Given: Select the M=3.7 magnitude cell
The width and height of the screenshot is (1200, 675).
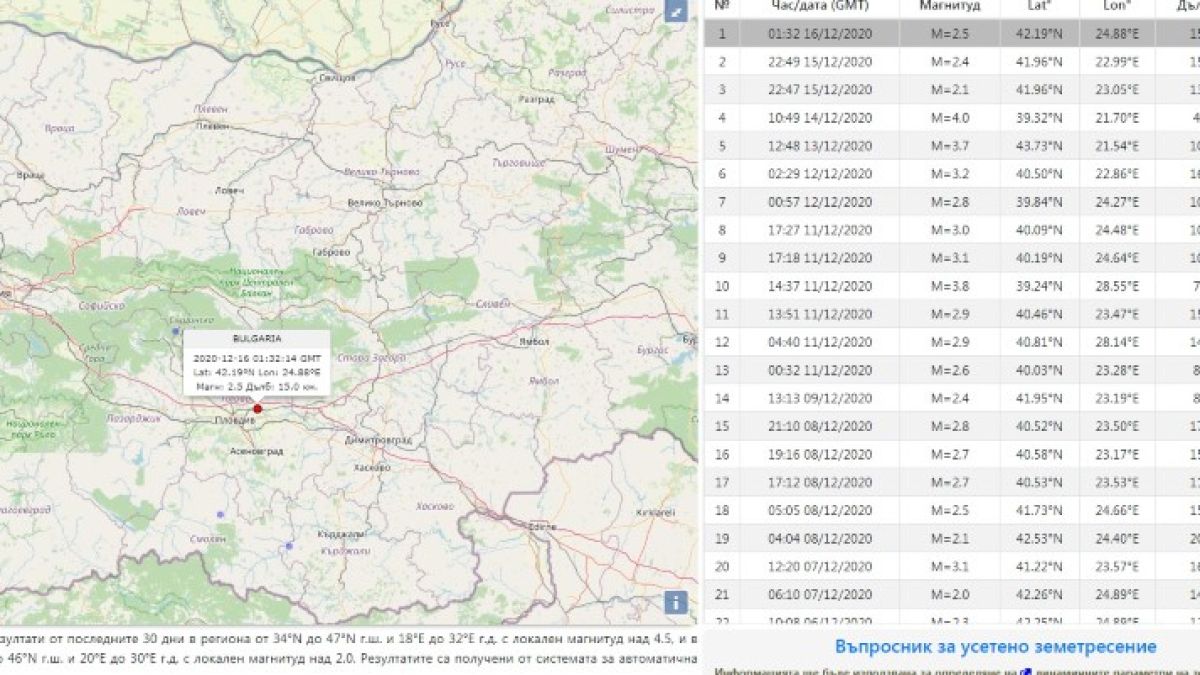Looking at the screenshot, I should coord(950,145).
